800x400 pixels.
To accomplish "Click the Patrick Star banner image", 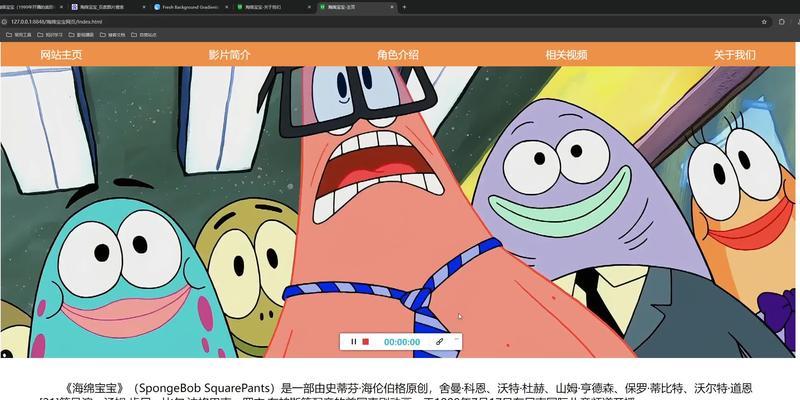I will pyautogui.click(x=398, y=212).
